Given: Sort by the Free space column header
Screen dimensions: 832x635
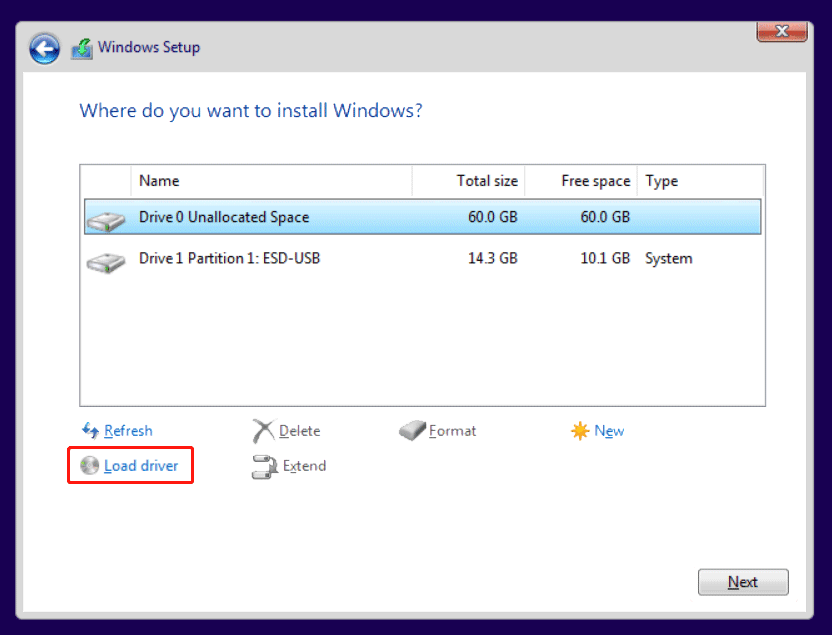Looking at the screenshot, I should (581, 181).
